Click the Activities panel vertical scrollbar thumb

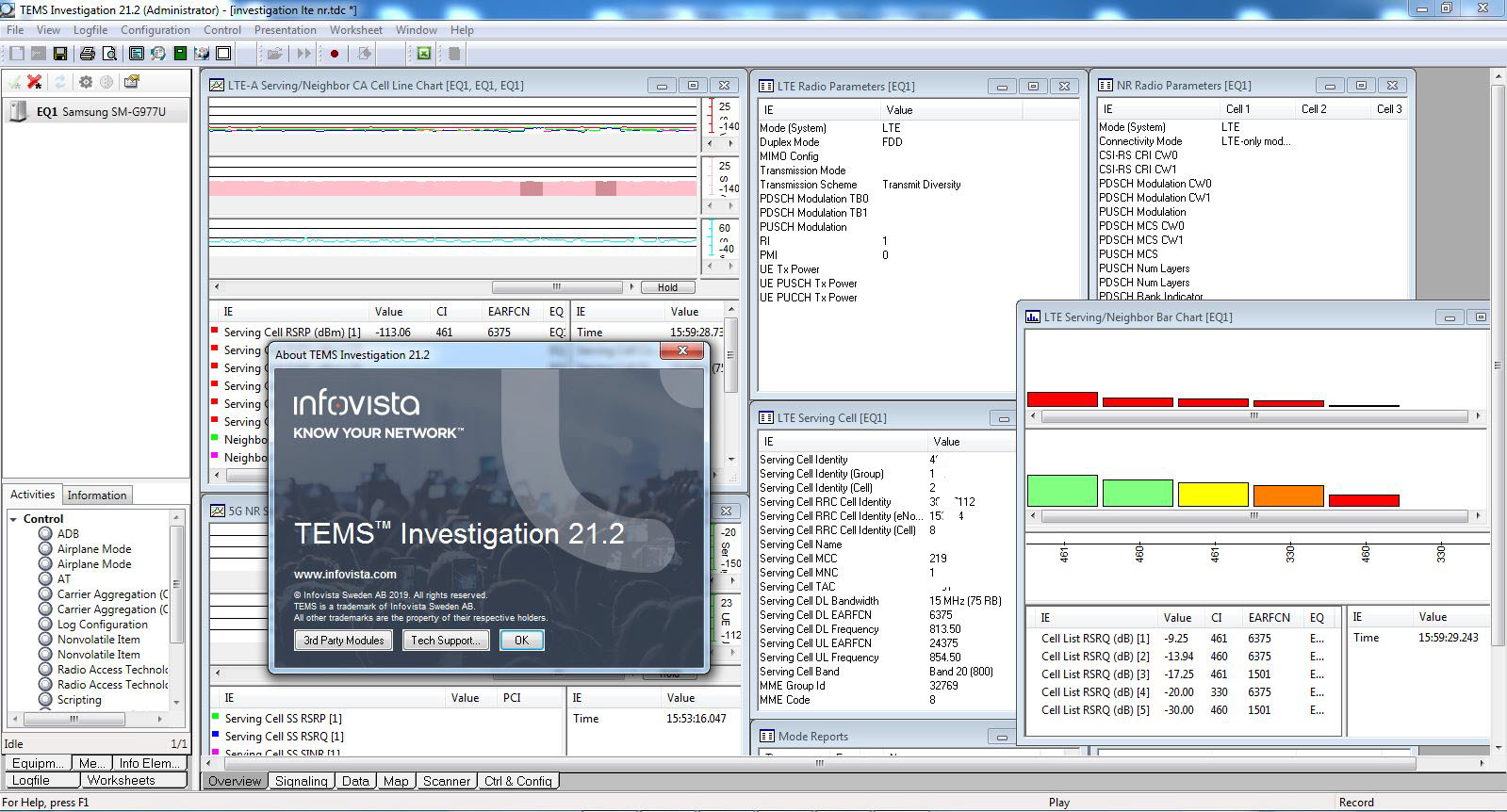click(x=176, y=585)
